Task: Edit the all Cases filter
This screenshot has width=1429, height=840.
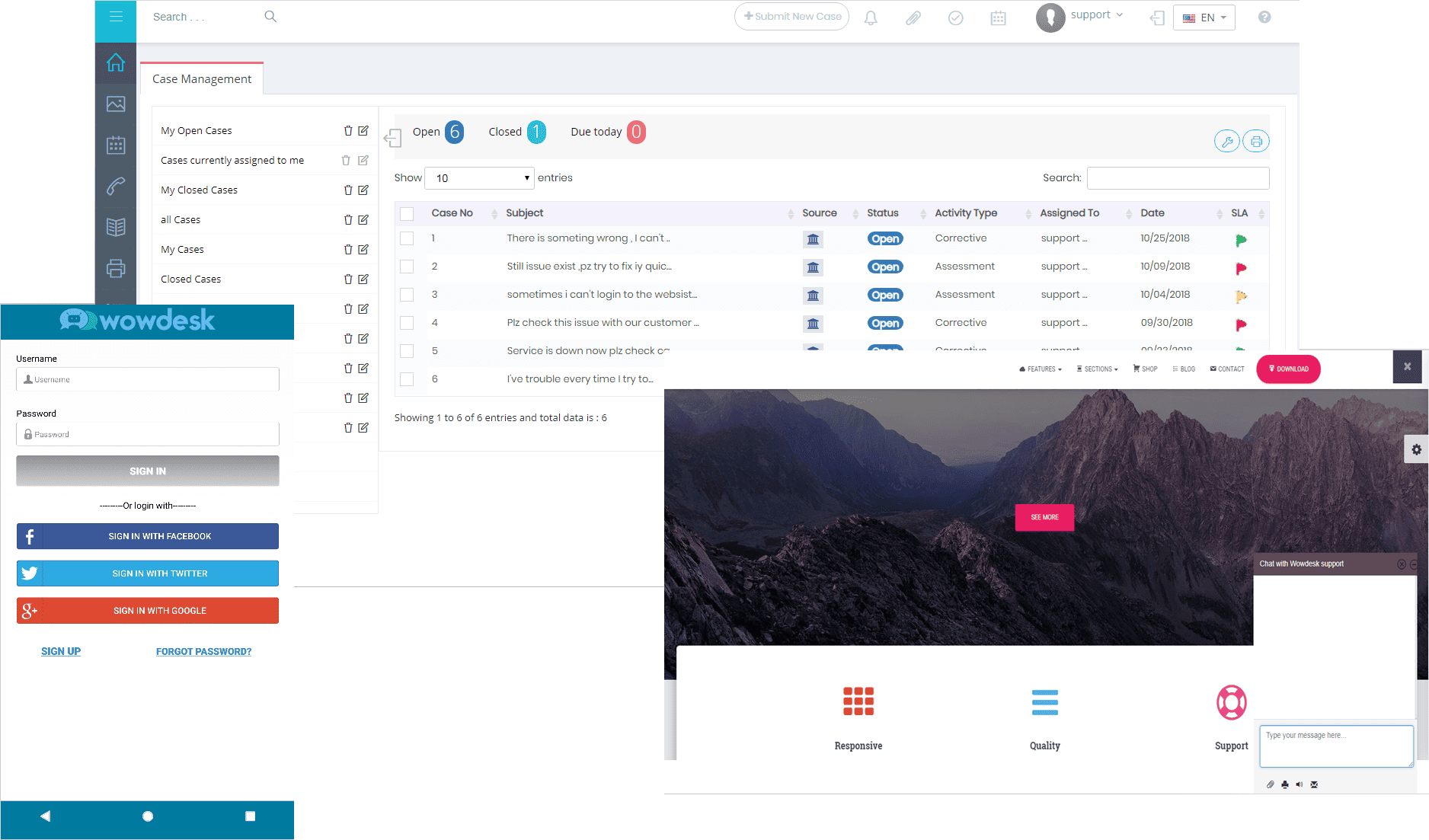Action: pyautogui.click(x=363, y=219)
